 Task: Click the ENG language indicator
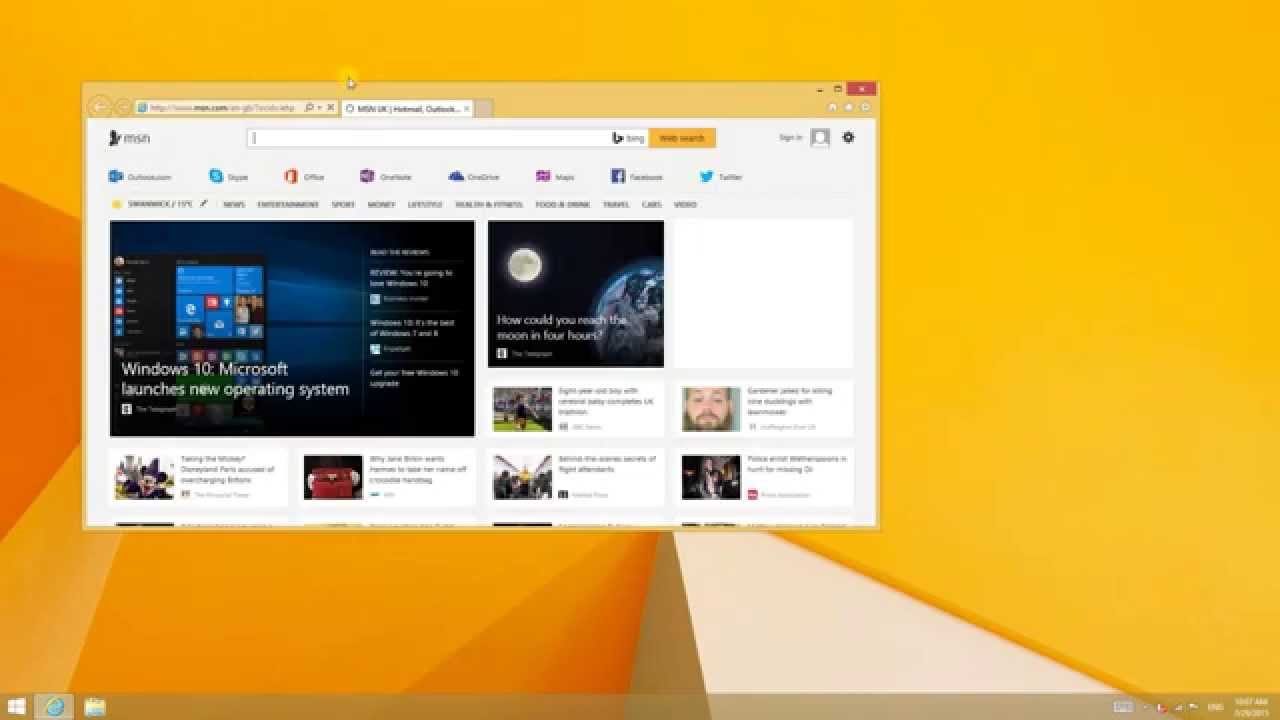tap(1215, 707)
